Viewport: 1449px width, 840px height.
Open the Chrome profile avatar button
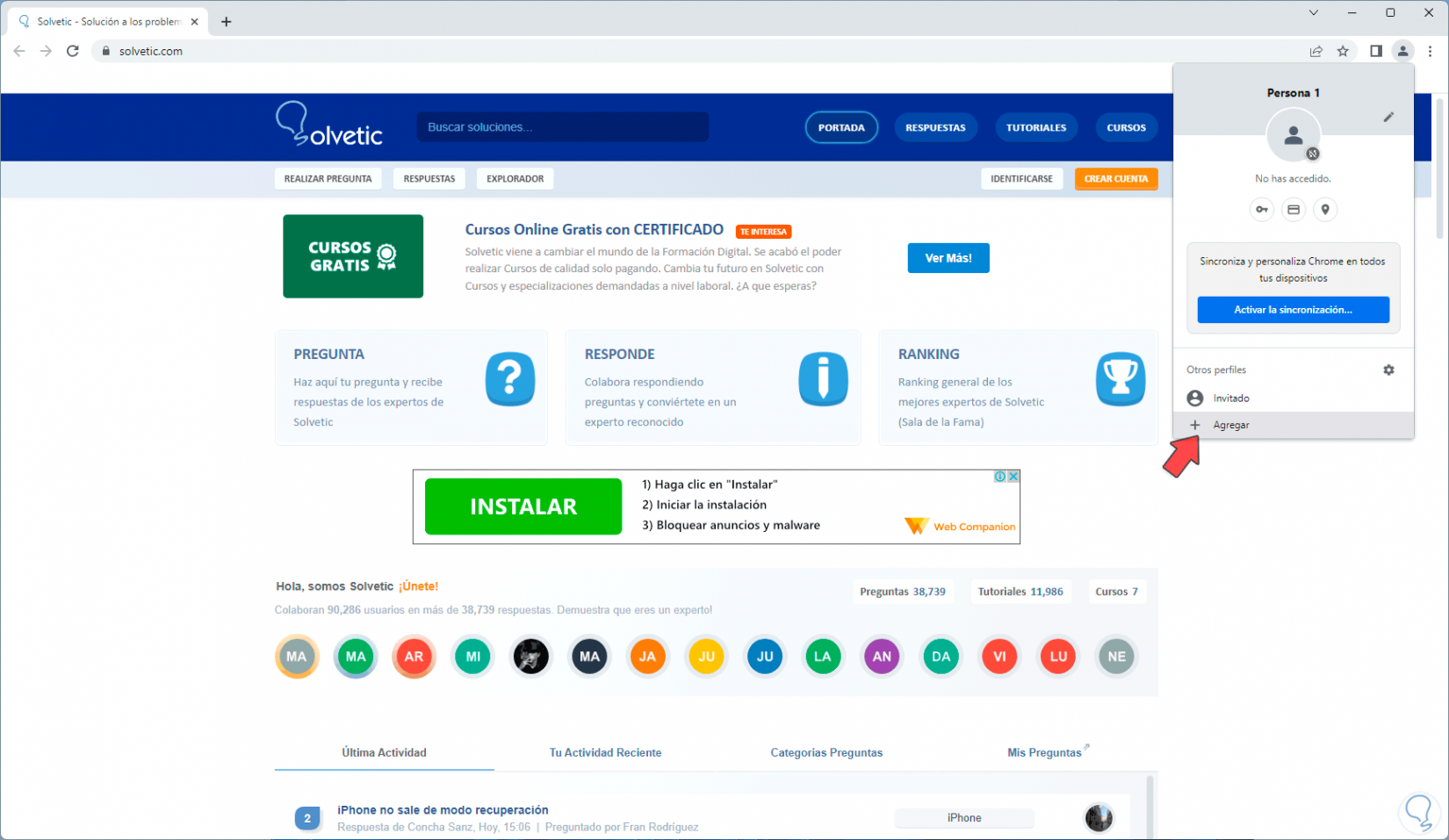(1402, 51)
